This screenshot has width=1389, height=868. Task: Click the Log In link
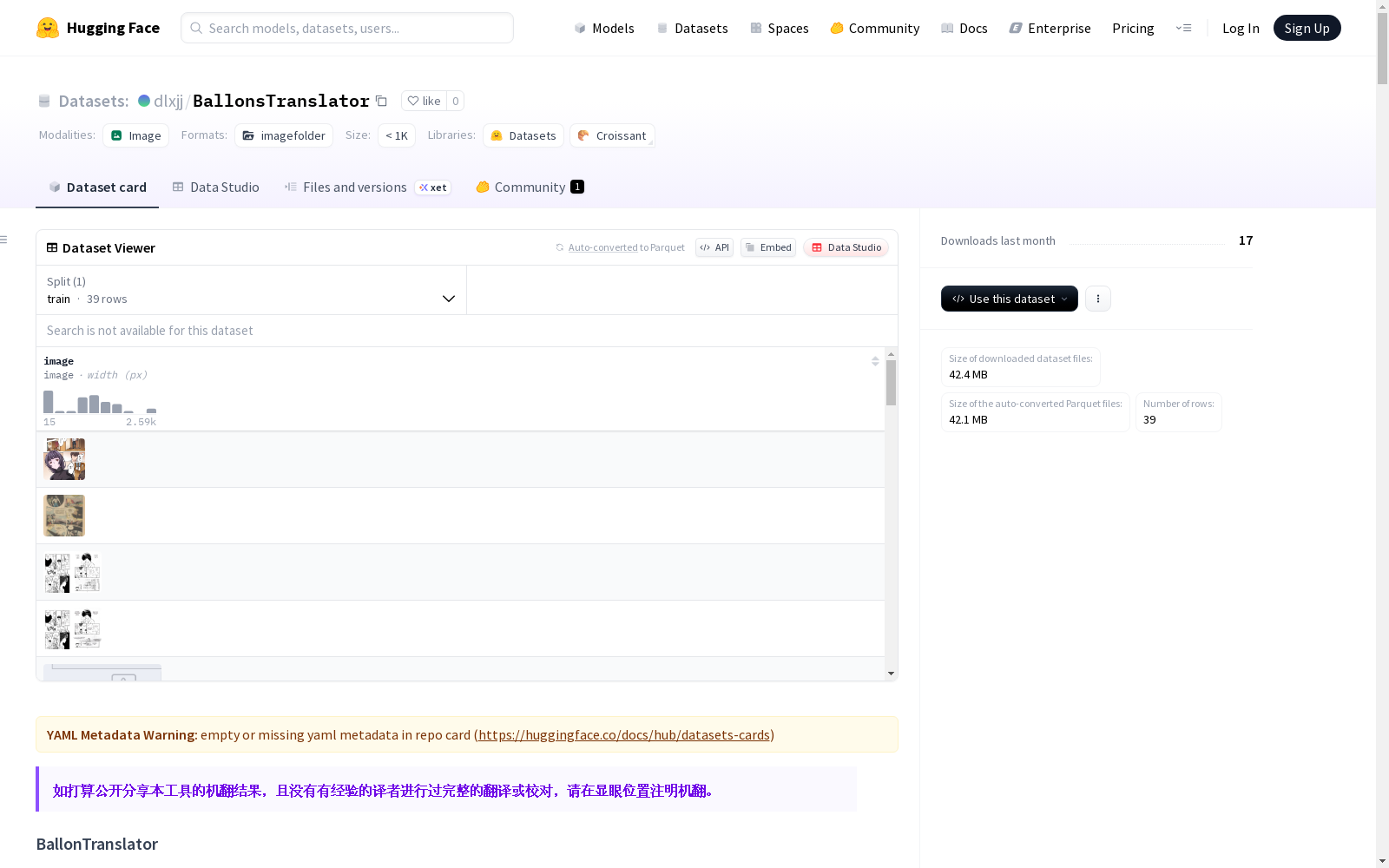[x=1241, y=28]
